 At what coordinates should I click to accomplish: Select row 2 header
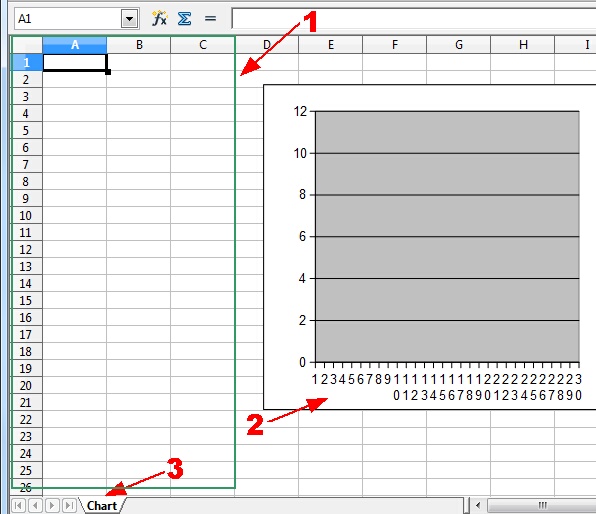pos(27,79)
